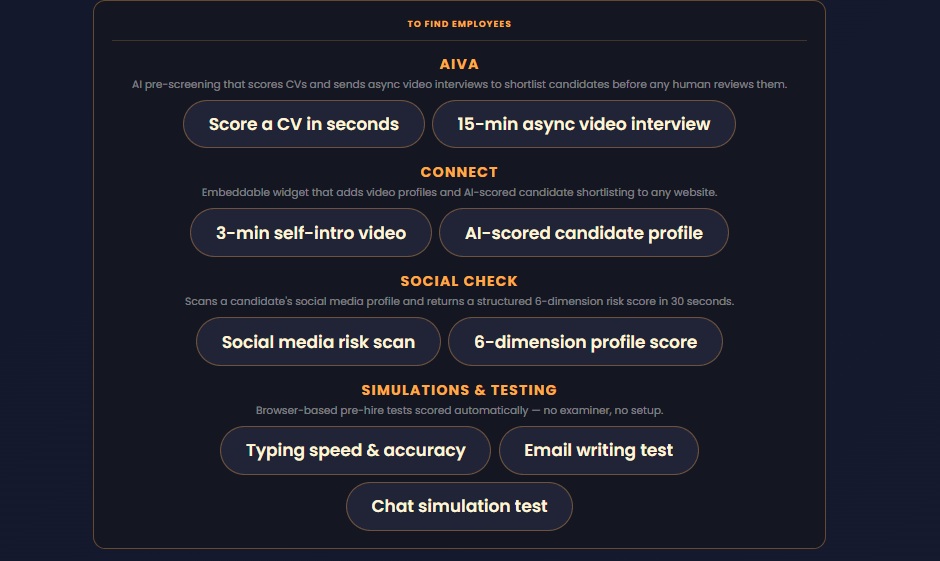
Task: Choose AI-scored candidate profile
Action: point(583,233)
